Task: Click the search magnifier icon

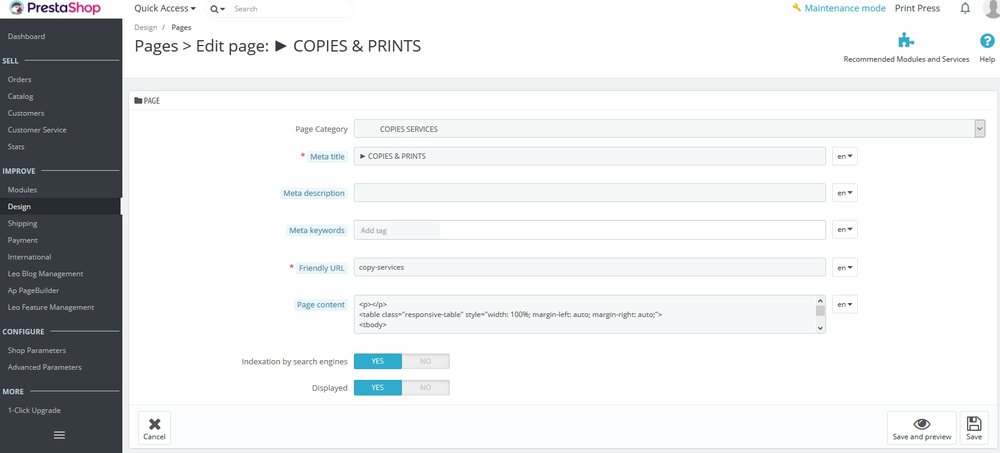Action: click(214, 9)
